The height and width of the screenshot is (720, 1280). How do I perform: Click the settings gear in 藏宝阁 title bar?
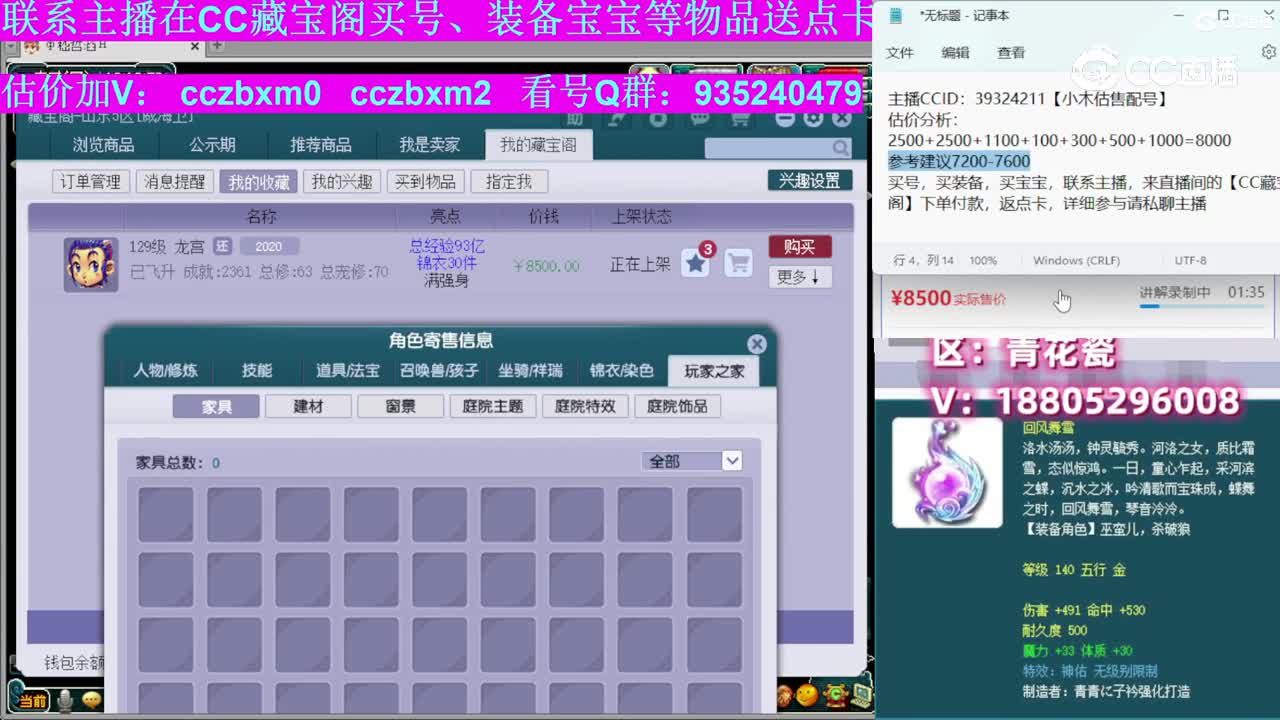[x=813, y=118]
